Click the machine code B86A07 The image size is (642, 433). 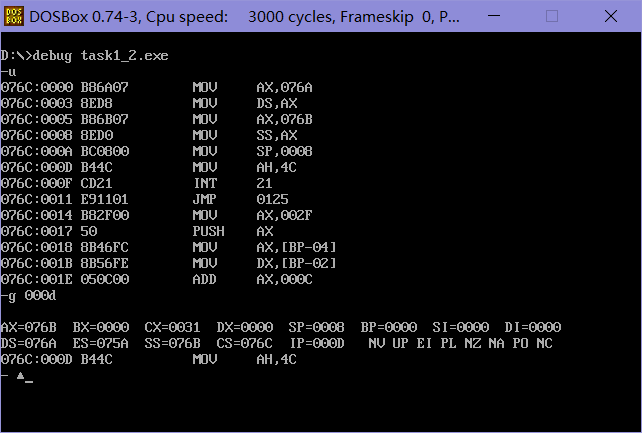tap(104, 87)
